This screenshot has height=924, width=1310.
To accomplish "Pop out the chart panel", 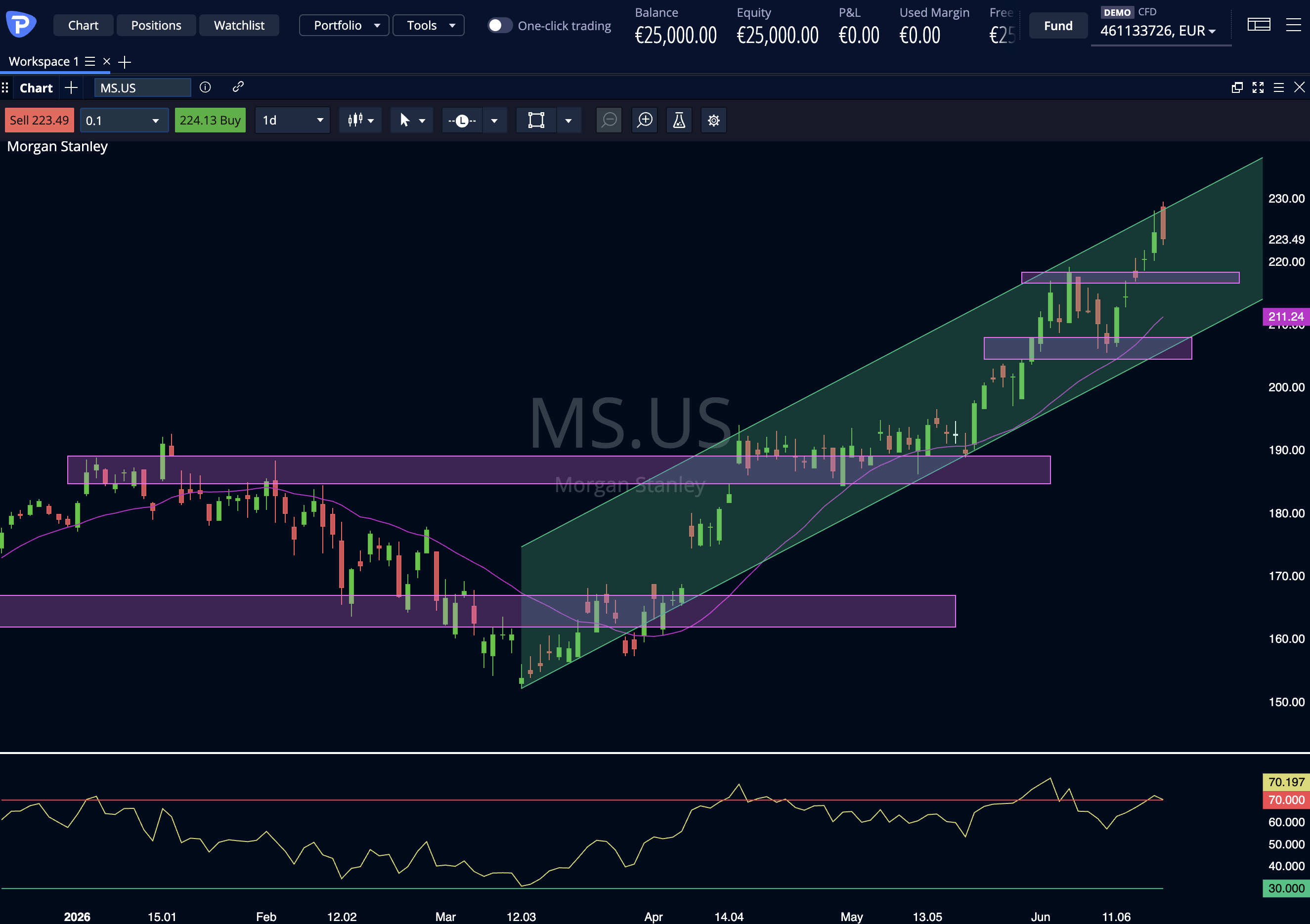I will [1237, 87].
